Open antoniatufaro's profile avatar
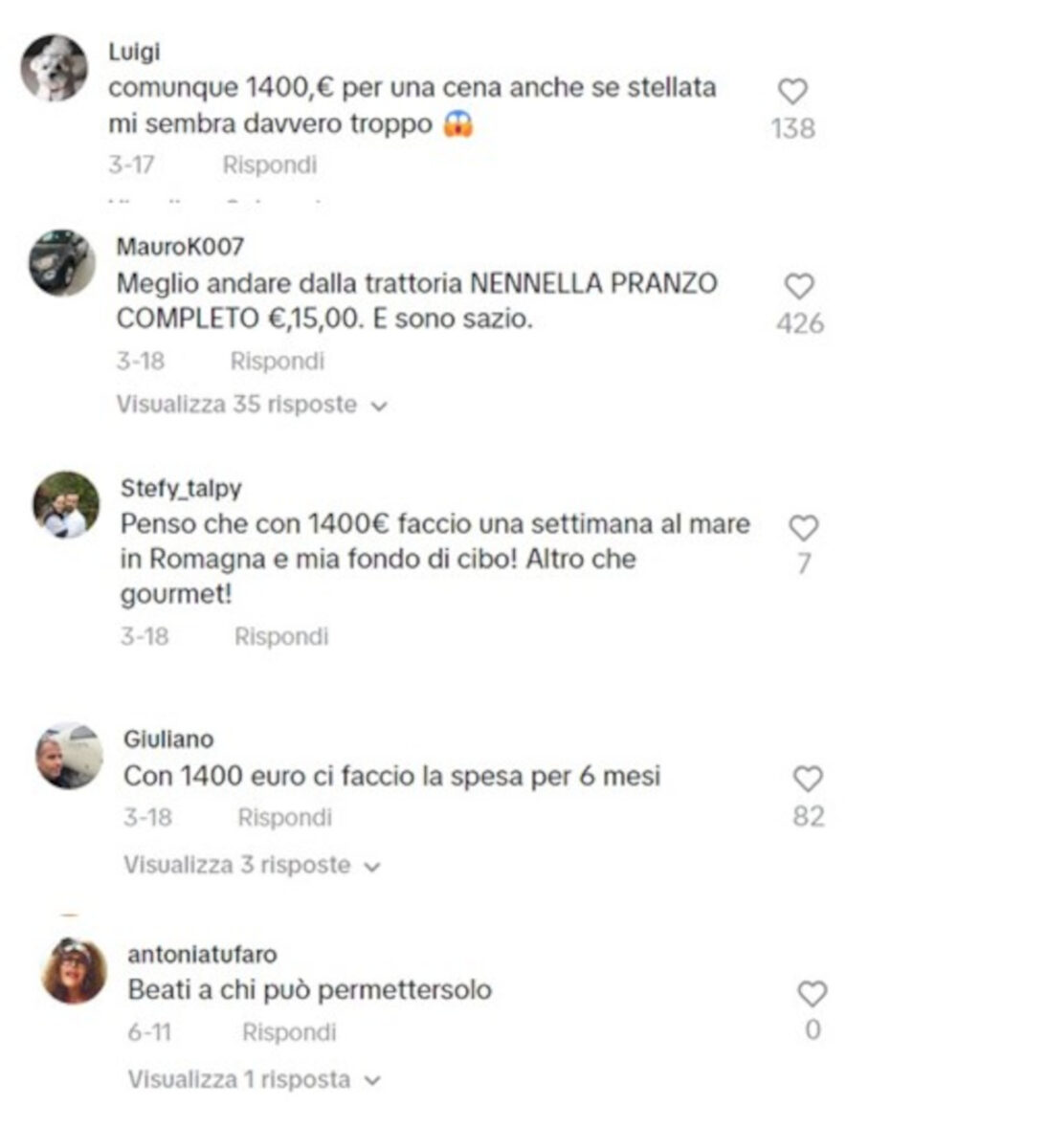Screen dimensions: 1047x1148 point(75,971)
